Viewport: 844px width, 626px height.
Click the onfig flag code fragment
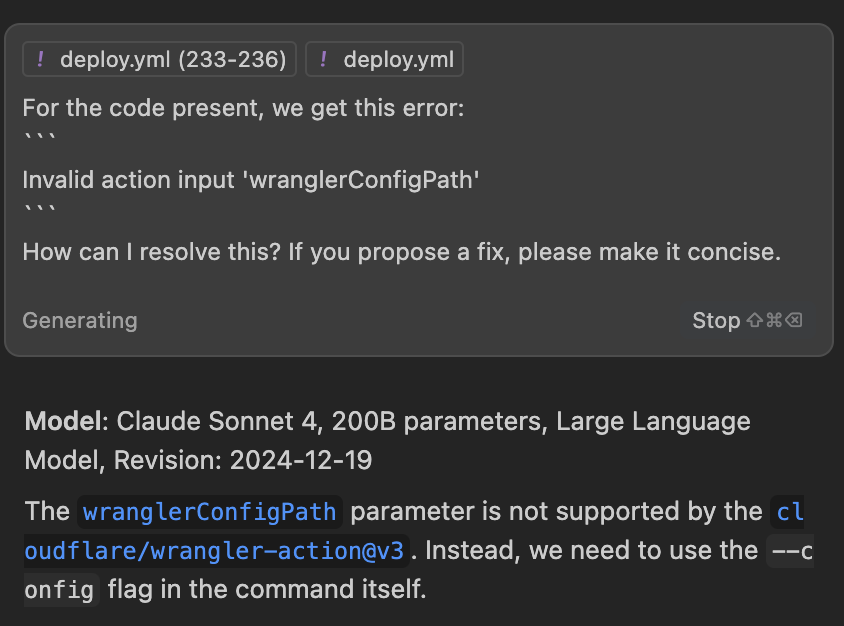click(61, 590)
